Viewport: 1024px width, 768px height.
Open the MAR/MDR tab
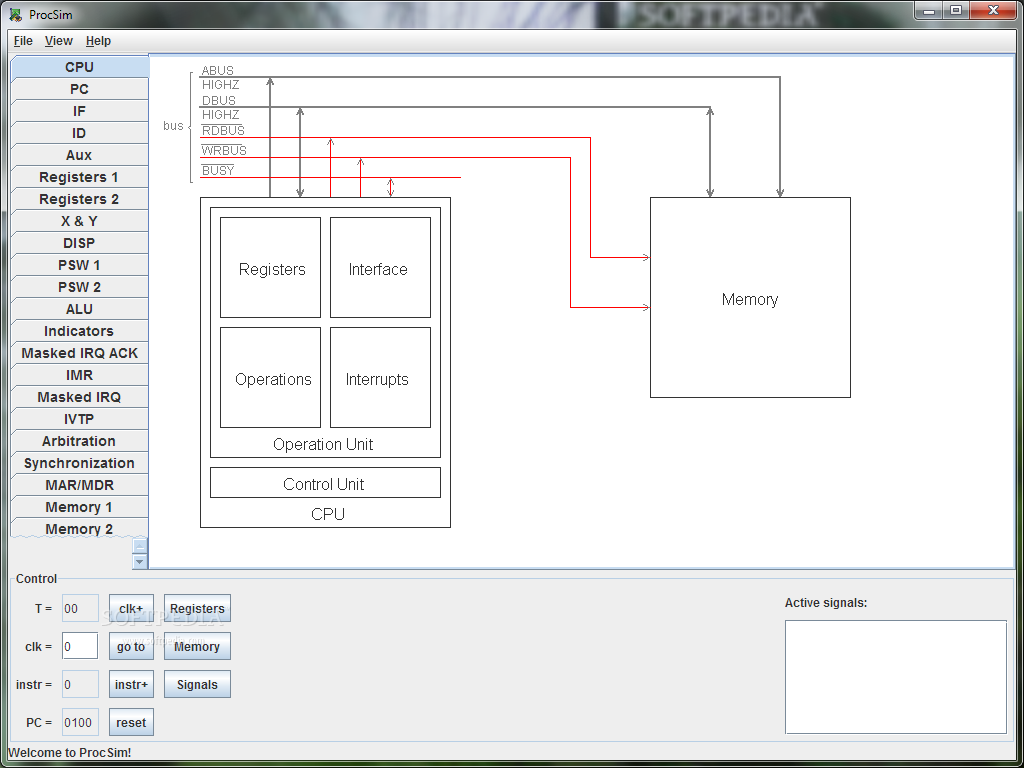[x=80, y=485]
